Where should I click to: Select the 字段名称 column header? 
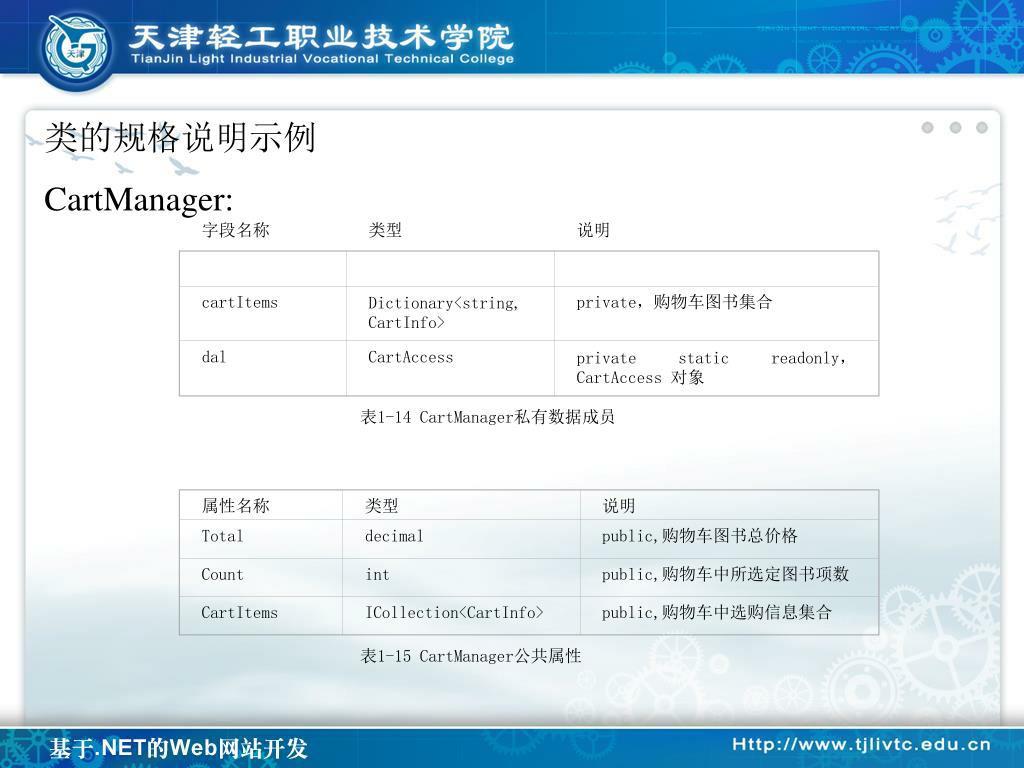pos(235,230)
